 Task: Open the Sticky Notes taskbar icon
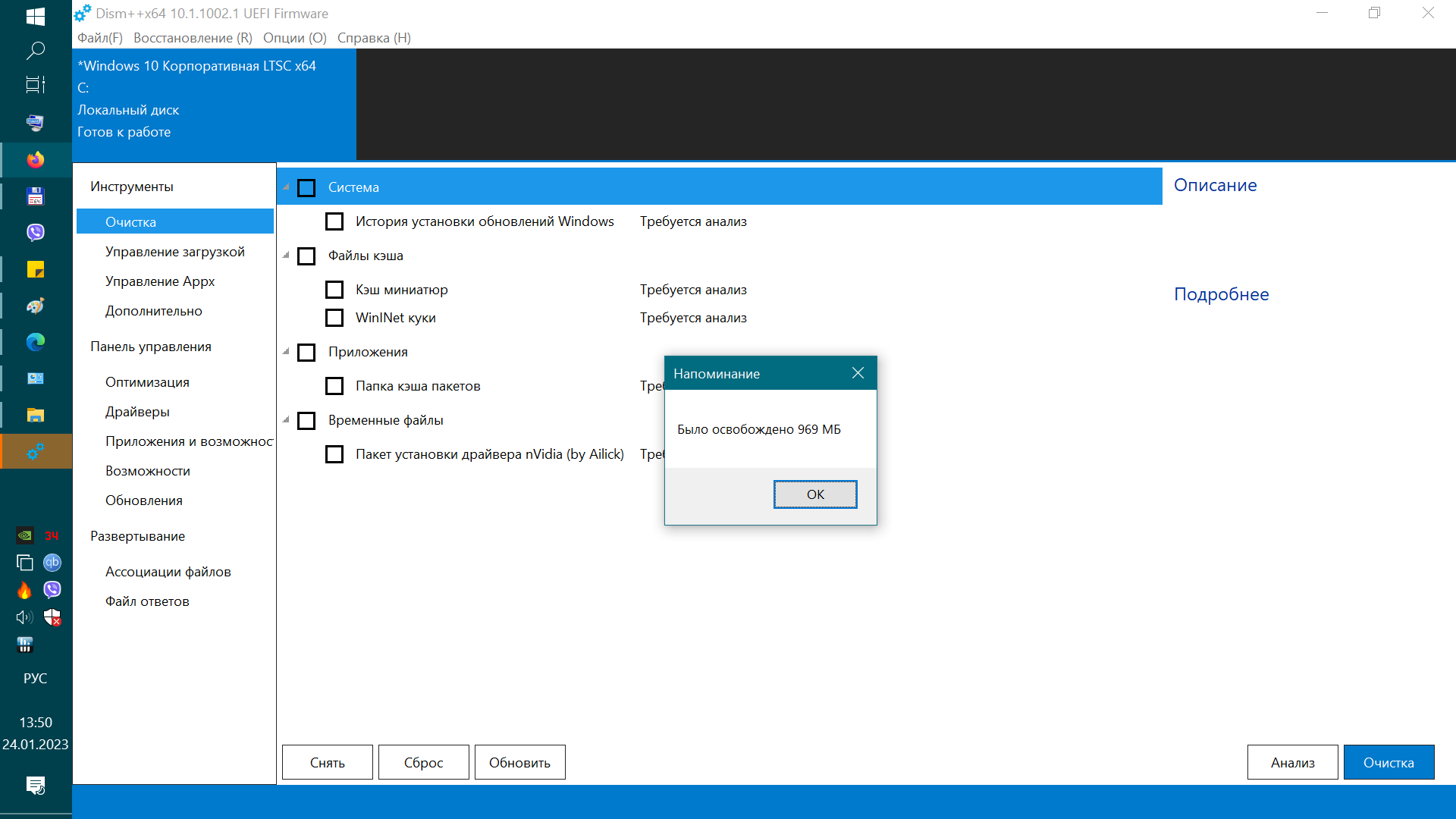[36, 269]
